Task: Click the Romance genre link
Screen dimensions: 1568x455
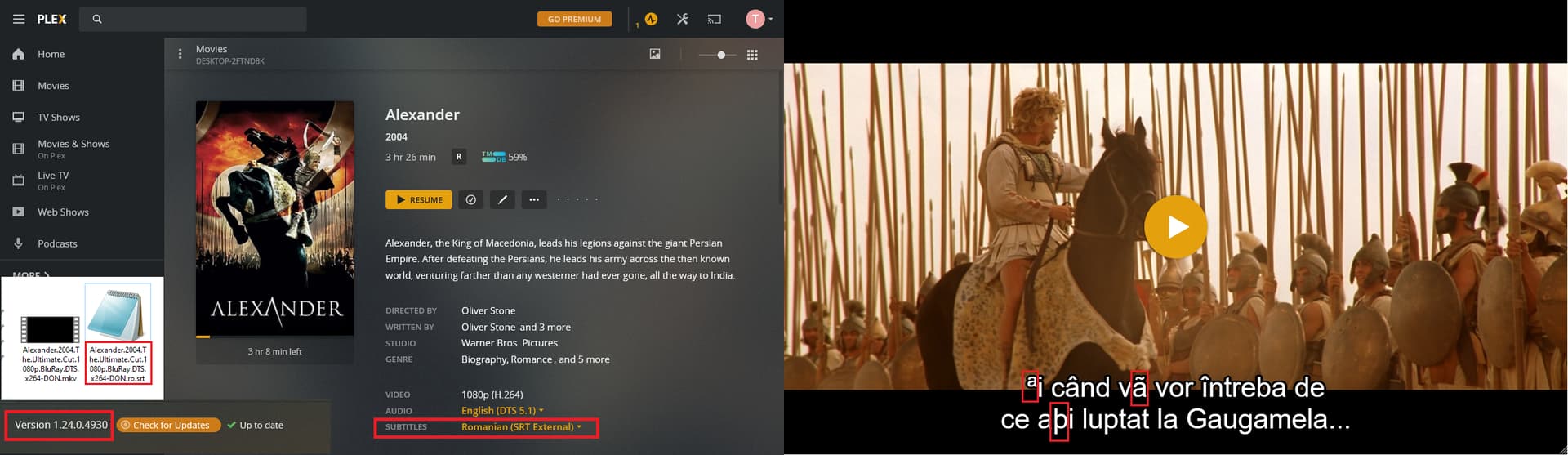Action: pyautogui.click(x=532, y=359)
